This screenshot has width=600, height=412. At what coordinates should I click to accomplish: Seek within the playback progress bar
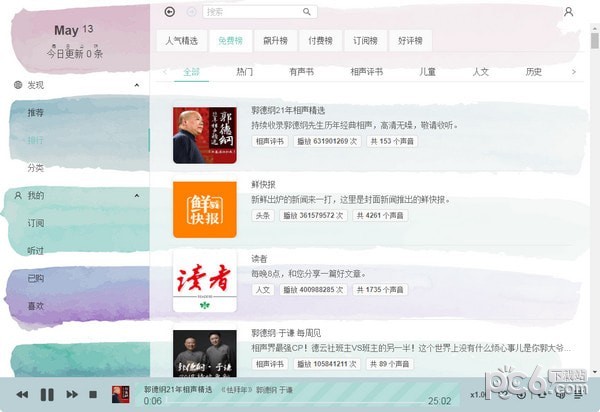(x=295, y=402)
